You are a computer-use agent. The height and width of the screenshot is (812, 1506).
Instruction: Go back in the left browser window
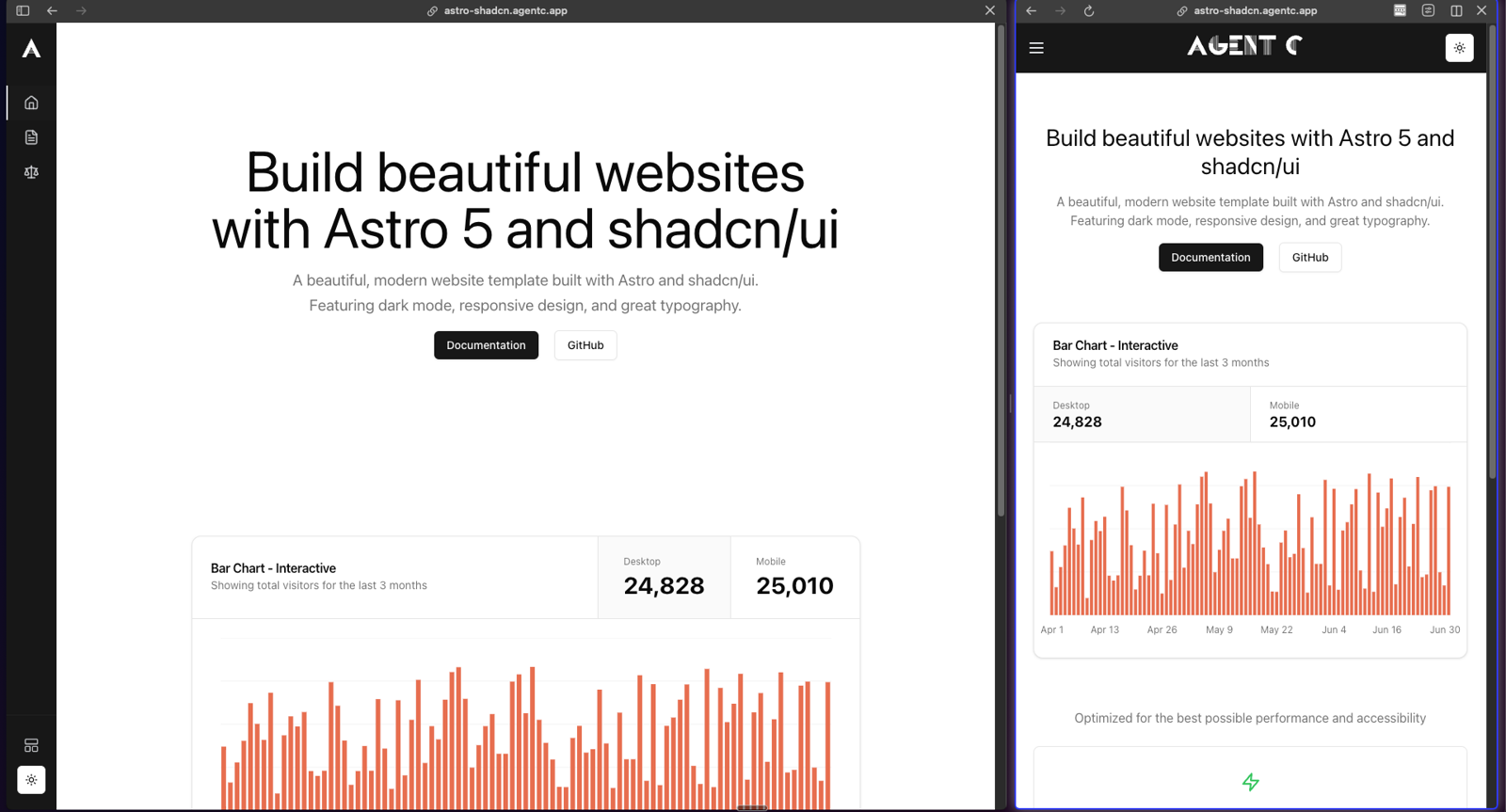[x=52, y=11]
